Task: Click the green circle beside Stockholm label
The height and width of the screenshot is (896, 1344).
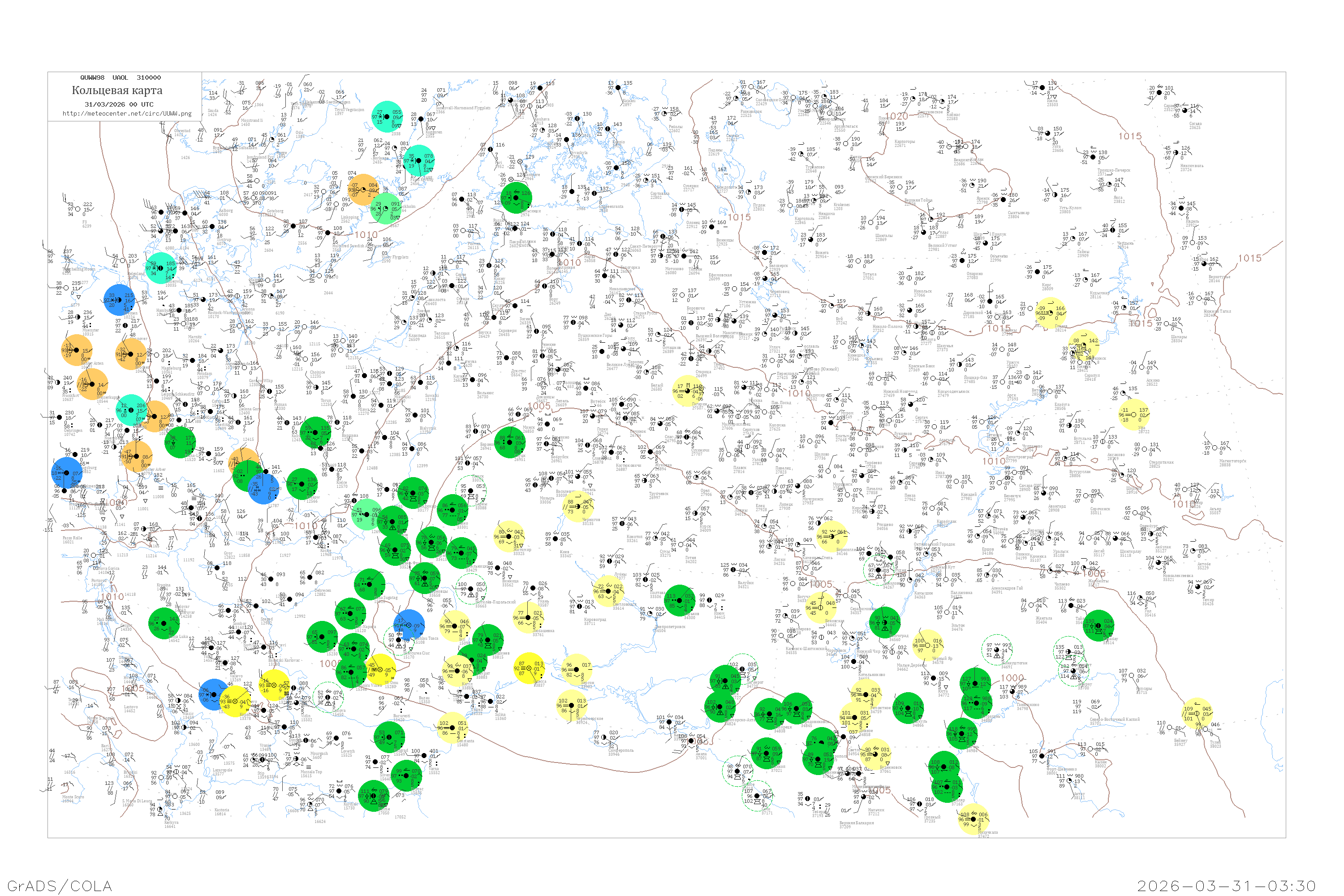Action: tap(386, 208)
